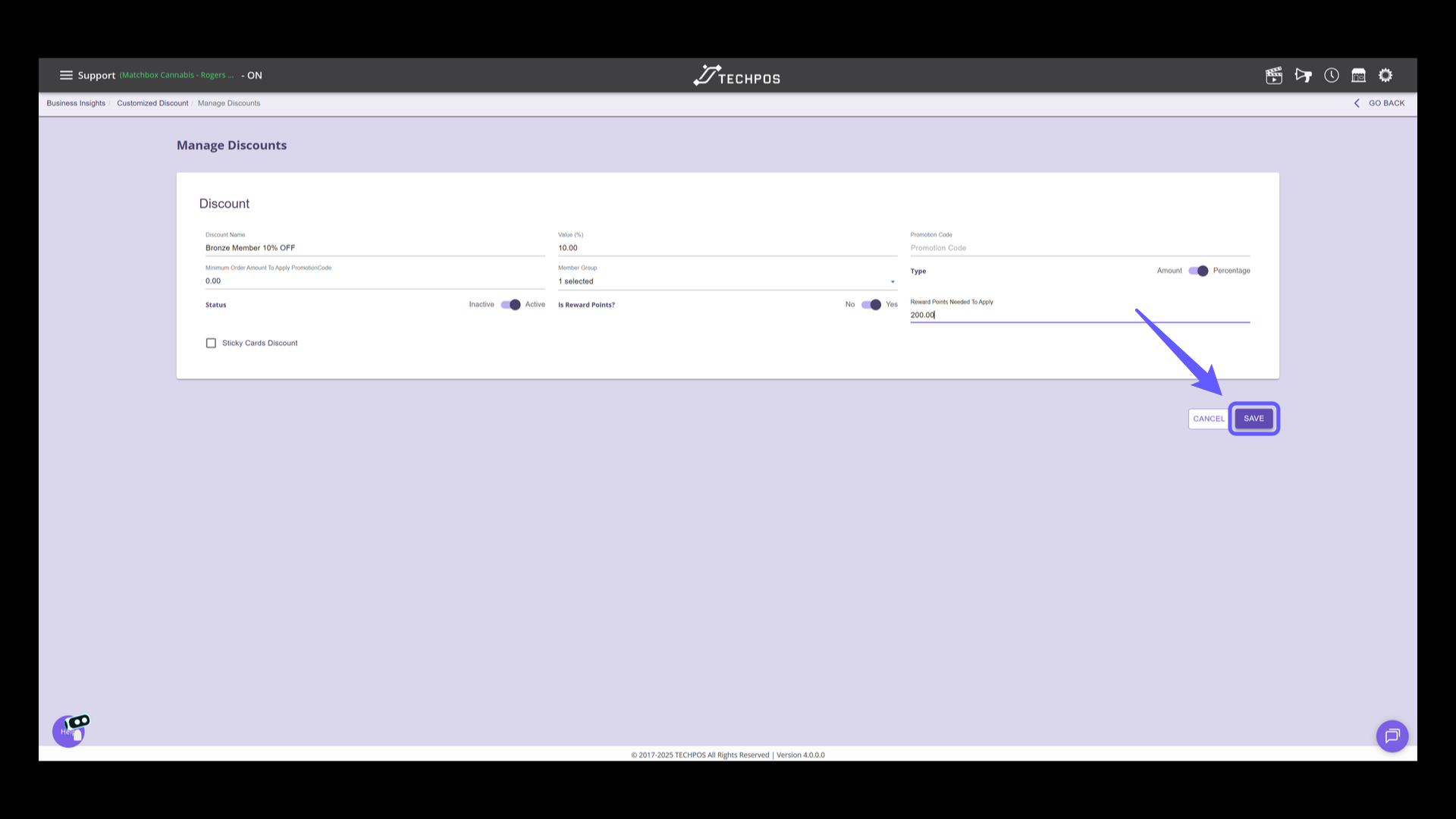This screenshot has height=819, width=1456.
Task: Open the Customized Discount breadcrumb
Action: 152,103
